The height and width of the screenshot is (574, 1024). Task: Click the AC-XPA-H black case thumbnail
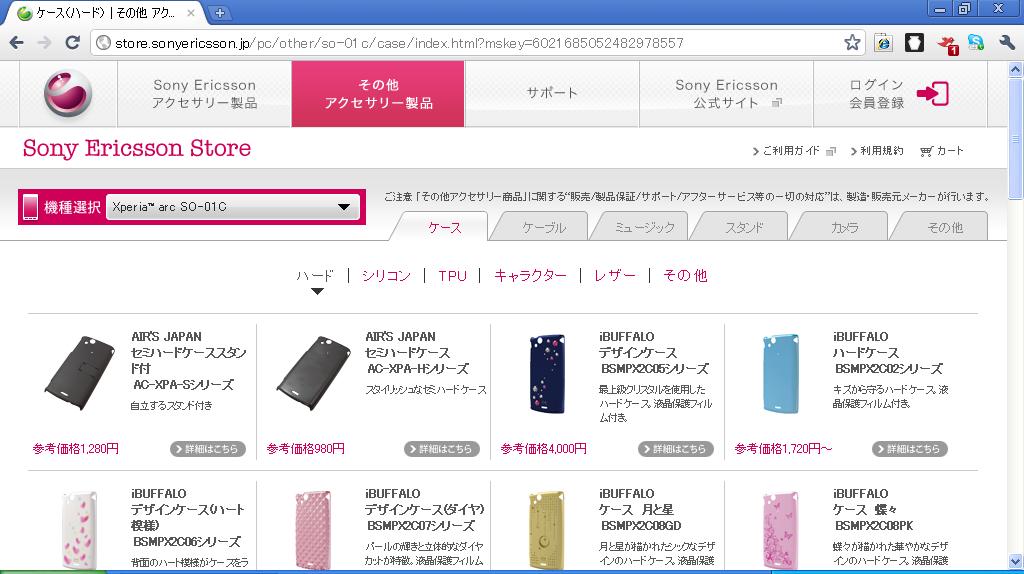pos(313,373)
